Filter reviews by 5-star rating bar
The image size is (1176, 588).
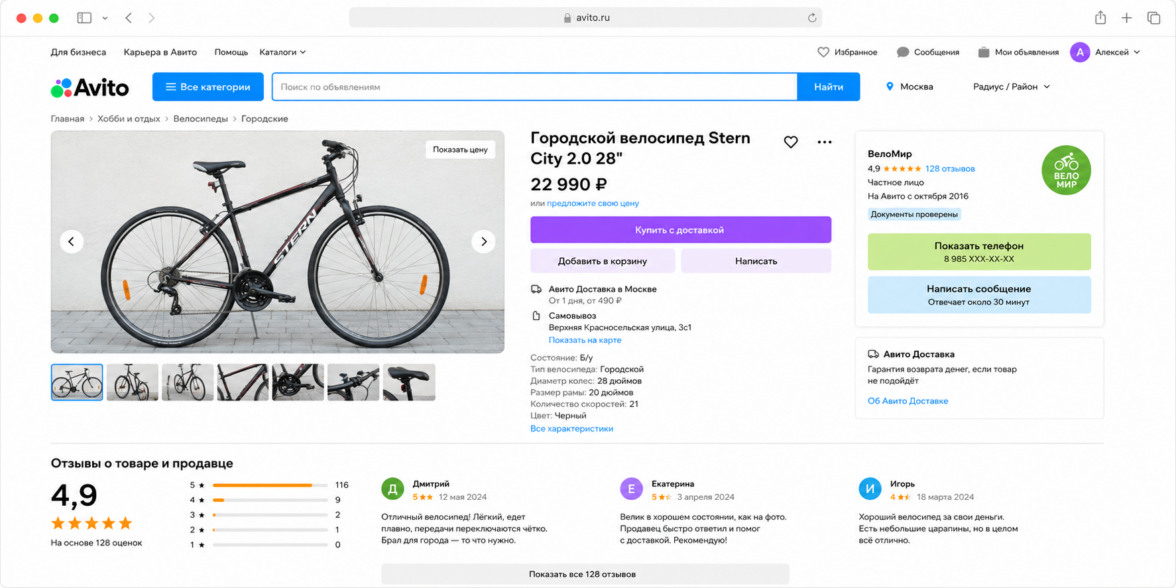pyautogui.click(x=270, y=484)
